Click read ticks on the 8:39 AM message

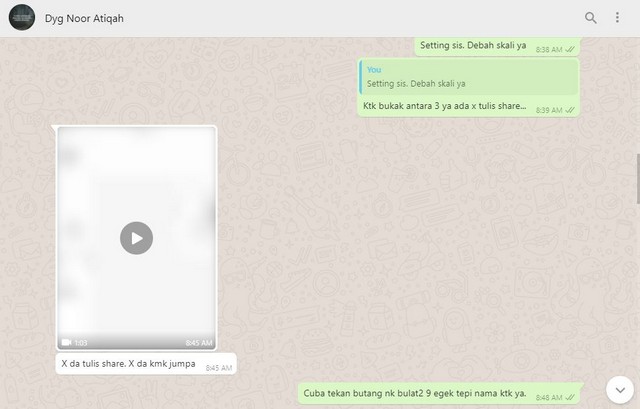[570, 109]
